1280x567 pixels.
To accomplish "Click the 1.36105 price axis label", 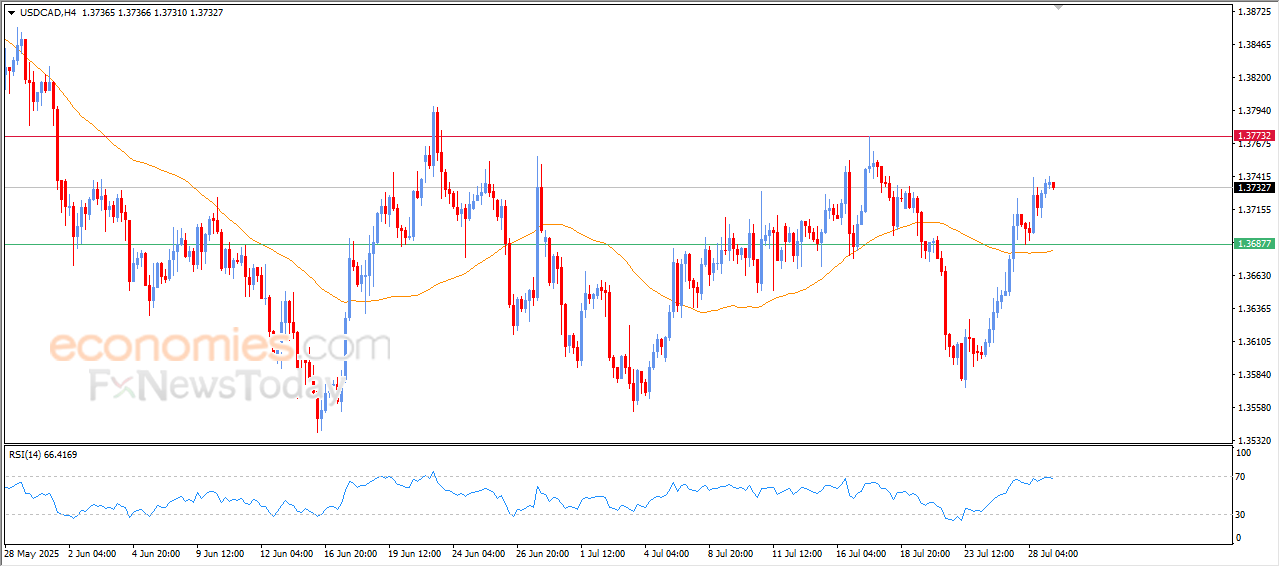I will click(1254, 342).
